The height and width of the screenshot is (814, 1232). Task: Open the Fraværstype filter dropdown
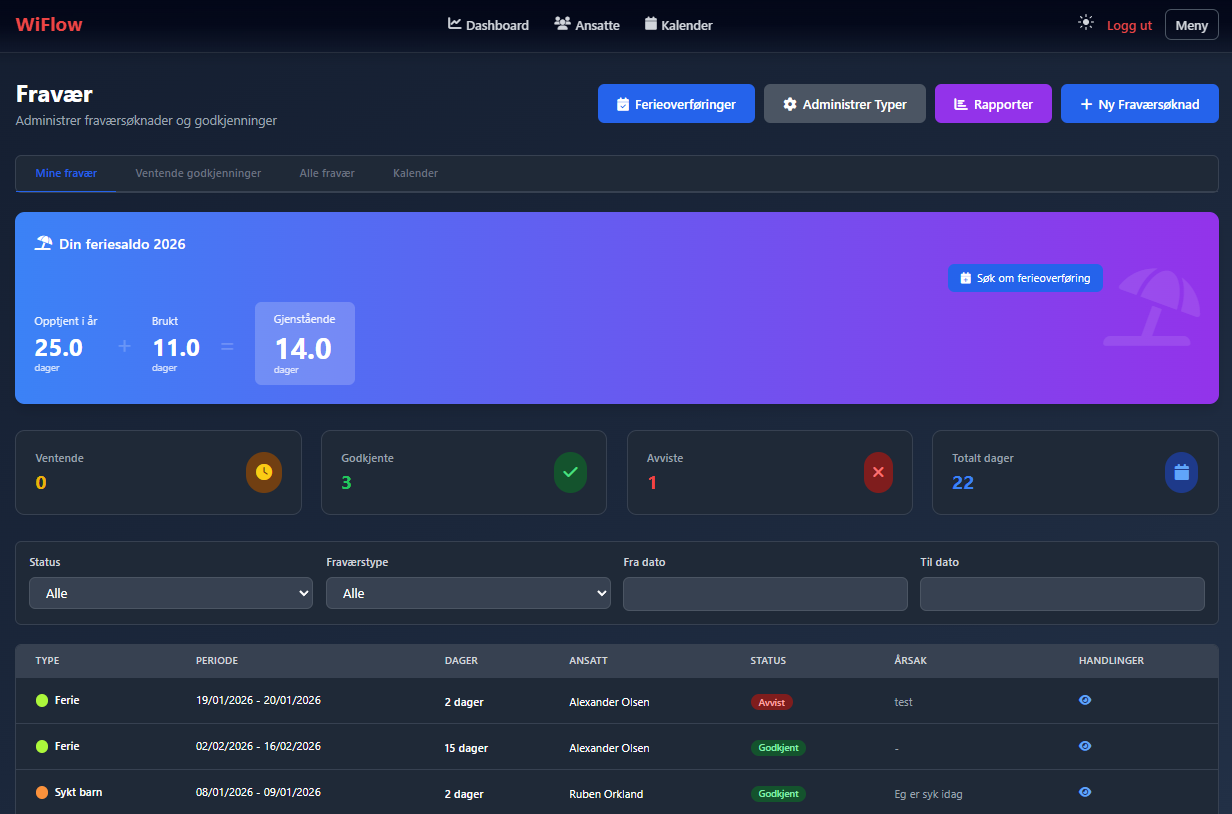(468, 593)
